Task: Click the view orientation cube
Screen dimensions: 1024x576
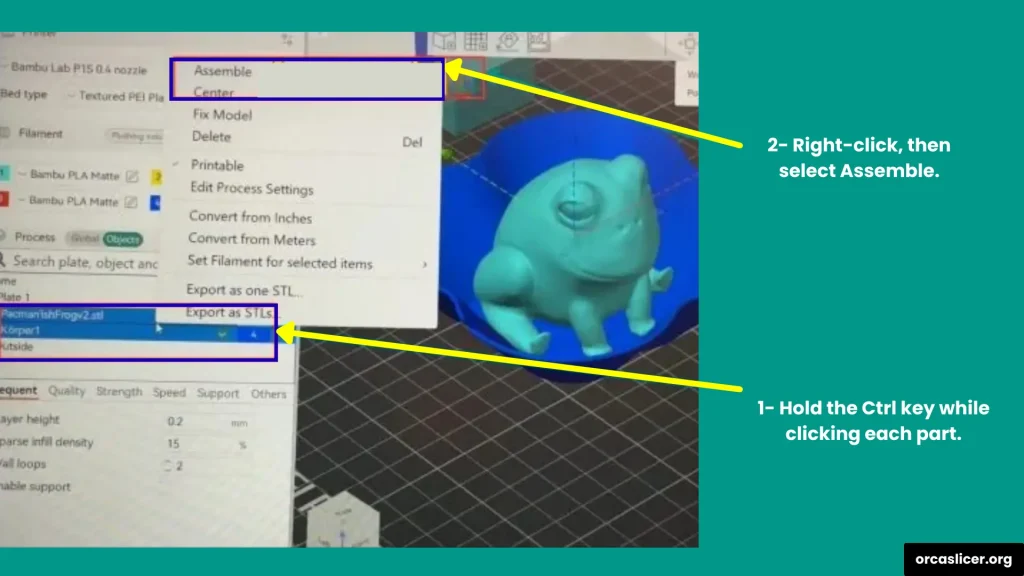Action: [342, 520]
